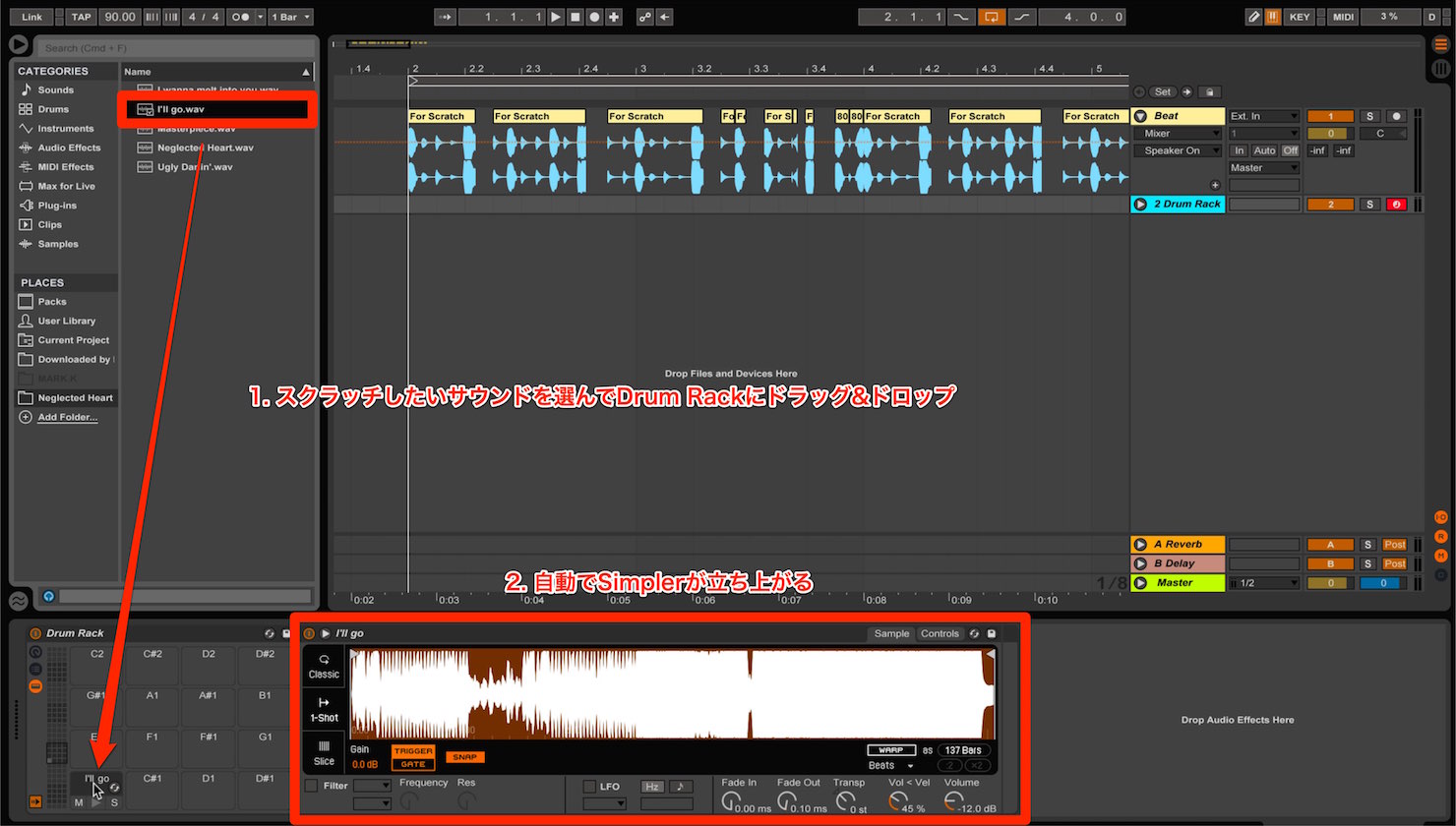Toggle the Automation Arm icon

point(645,17)
